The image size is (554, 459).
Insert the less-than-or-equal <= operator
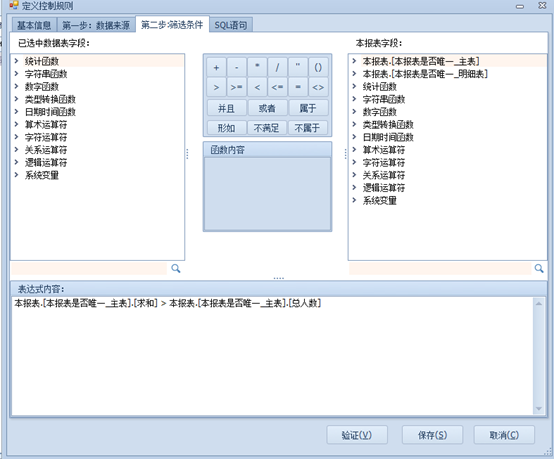[x=277, y=87]
